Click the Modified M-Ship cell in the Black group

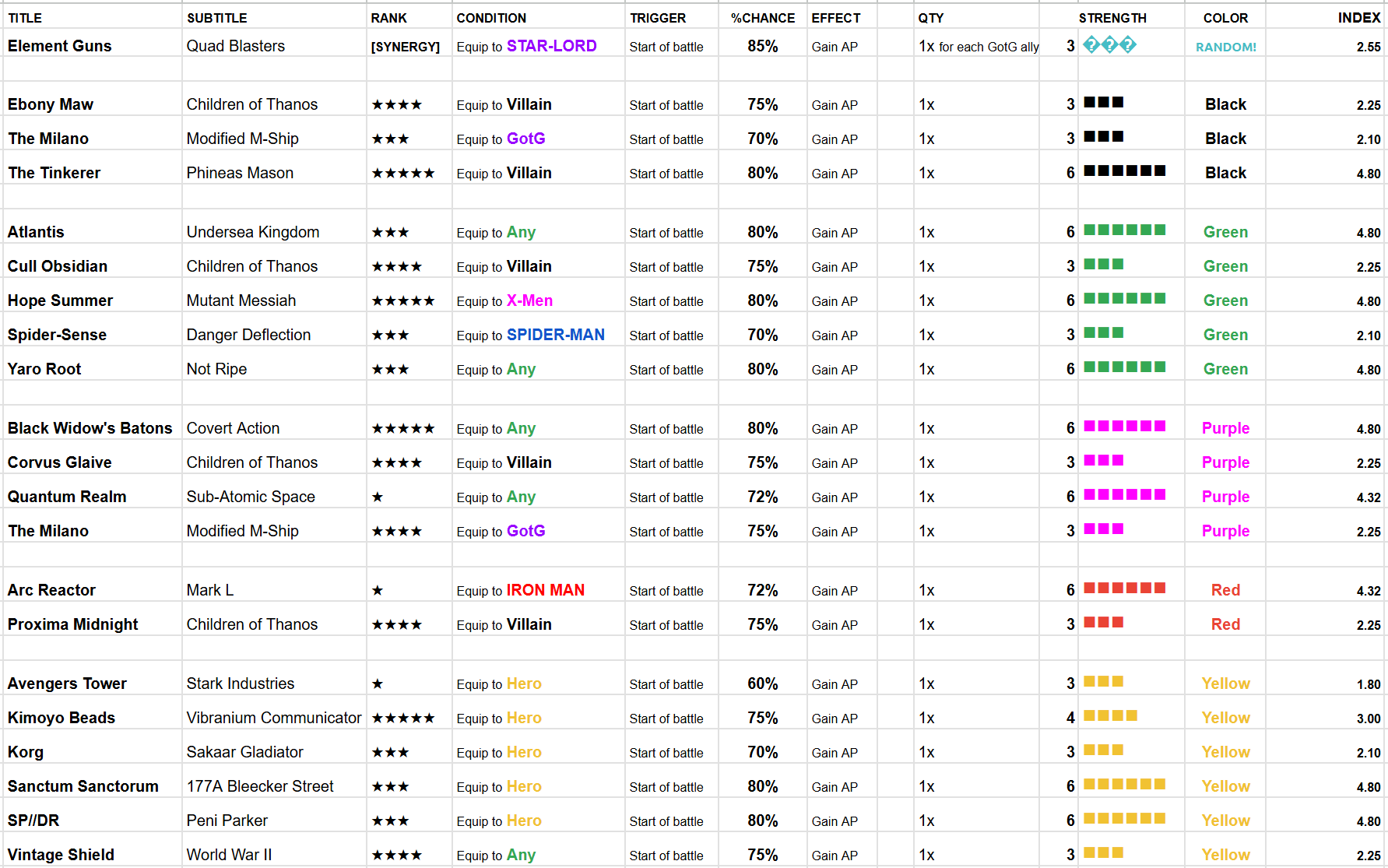pos(243,139)
